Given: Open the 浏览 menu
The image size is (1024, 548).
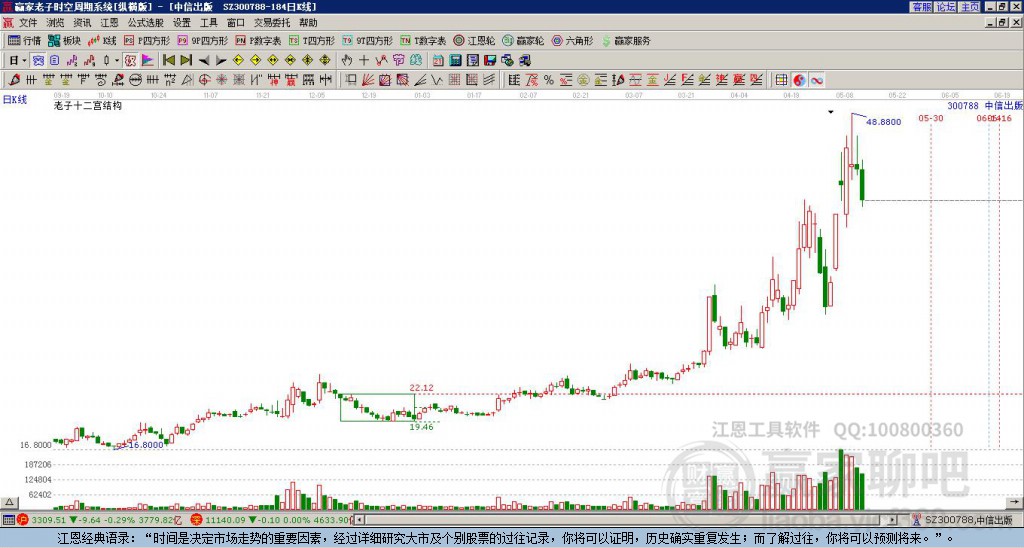Looking at the screenshot, I should click(55, 23).
